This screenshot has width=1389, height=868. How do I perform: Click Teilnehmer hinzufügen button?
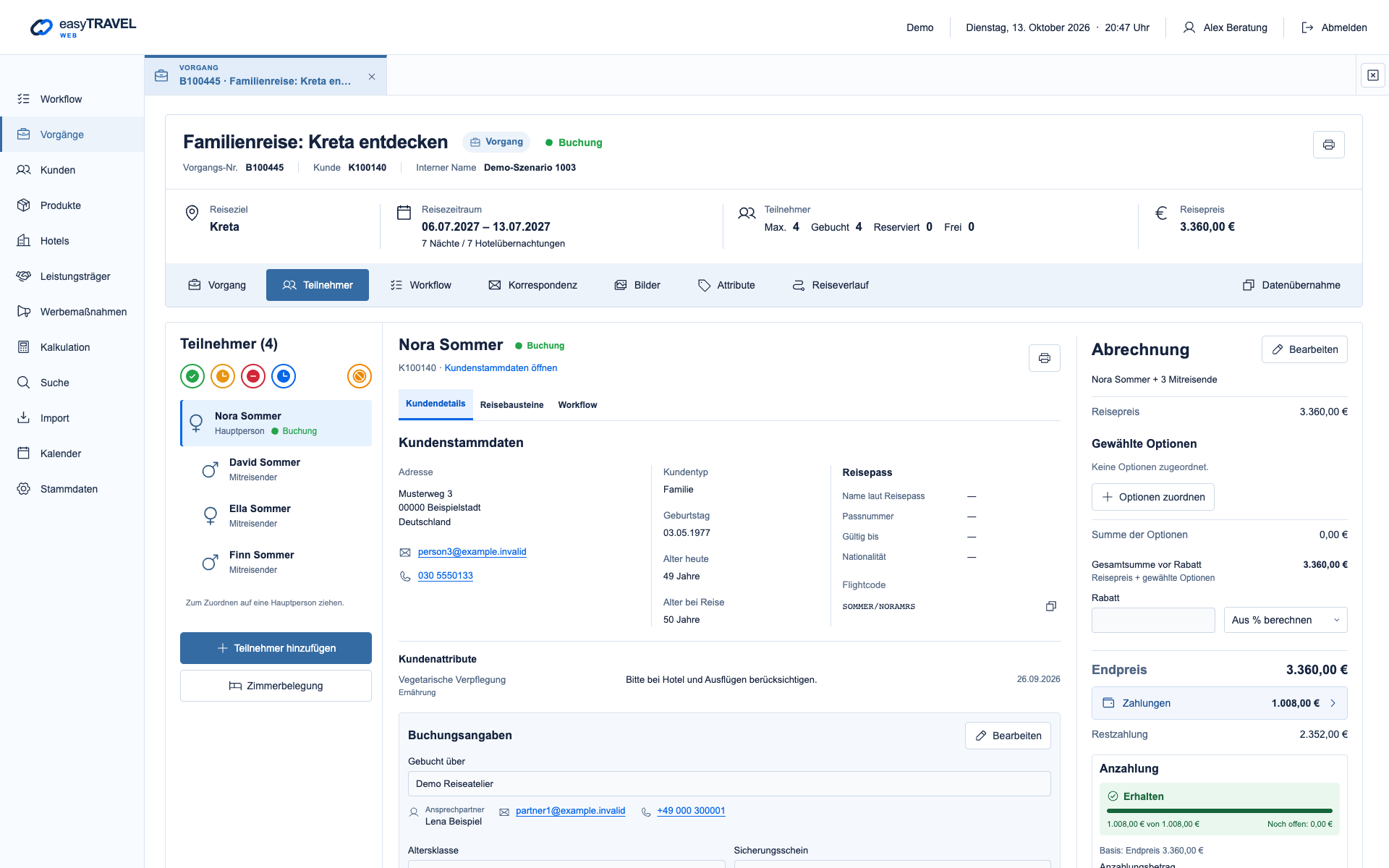[x=276, y=648]
